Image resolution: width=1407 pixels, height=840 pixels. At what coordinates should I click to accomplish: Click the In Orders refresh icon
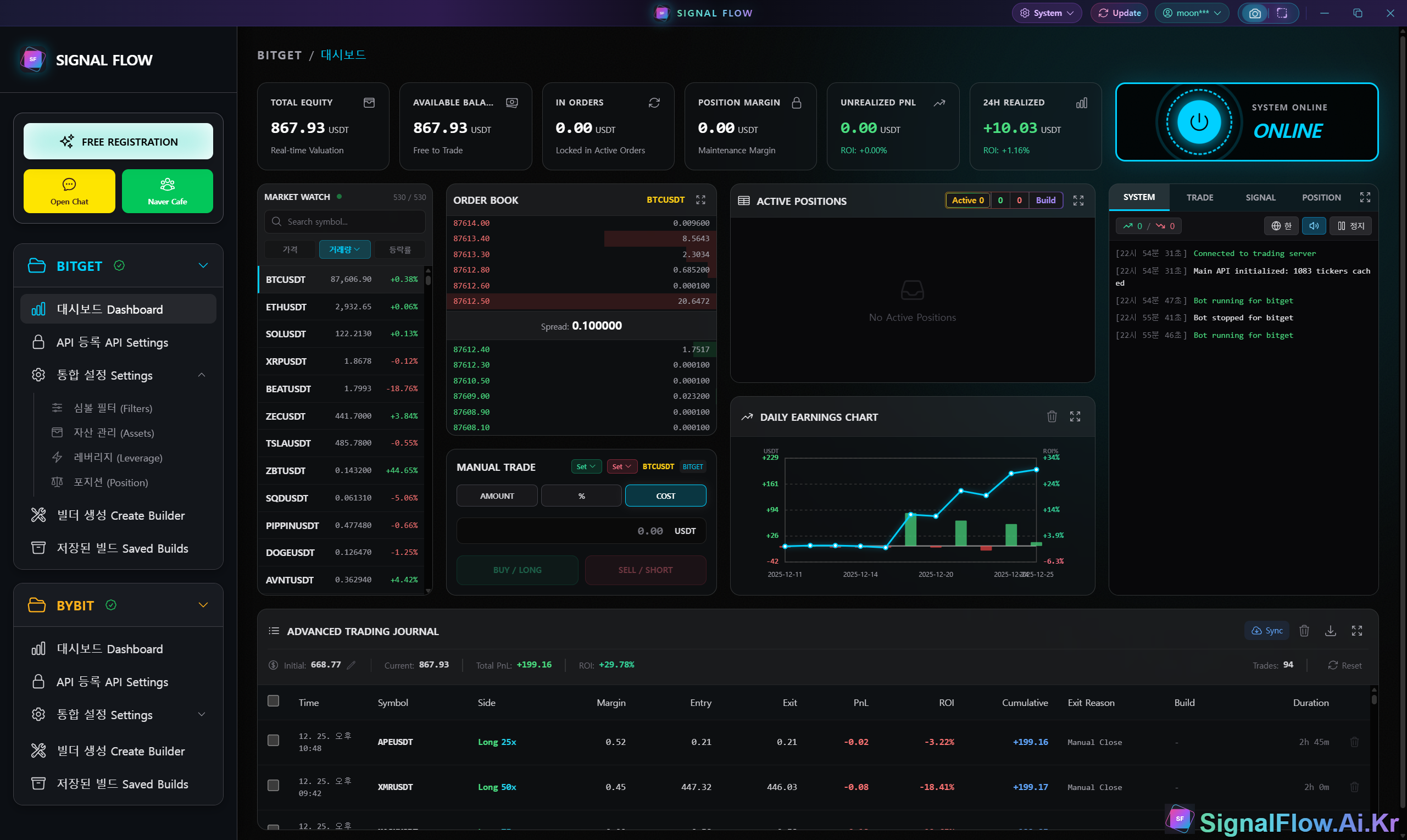coord(654,102)
